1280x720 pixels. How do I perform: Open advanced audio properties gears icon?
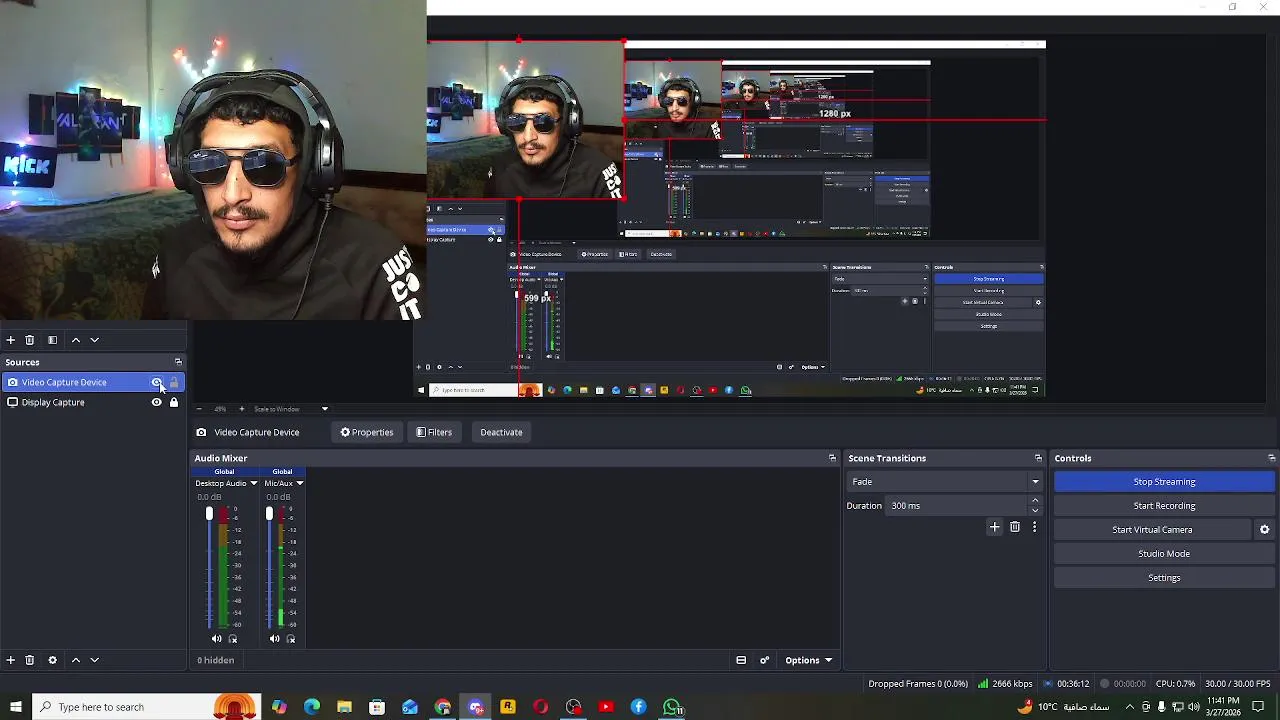765,660
